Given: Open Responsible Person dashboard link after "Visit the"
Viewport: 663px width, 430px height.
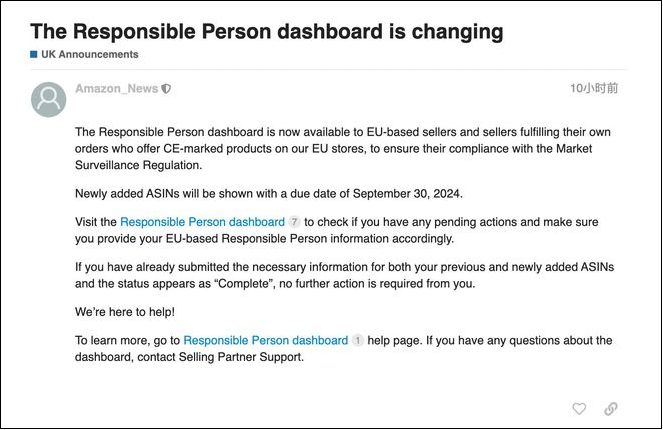Looking at the screenshot, I should point(202,221).
